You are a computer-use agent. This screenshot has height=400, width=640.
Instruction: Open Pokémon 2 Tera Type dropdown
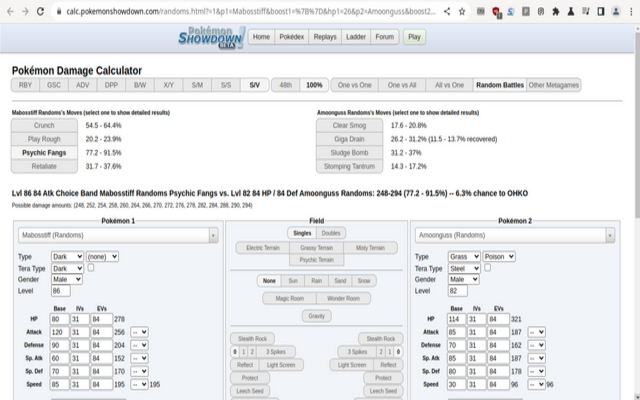click(x=465, y=268)
